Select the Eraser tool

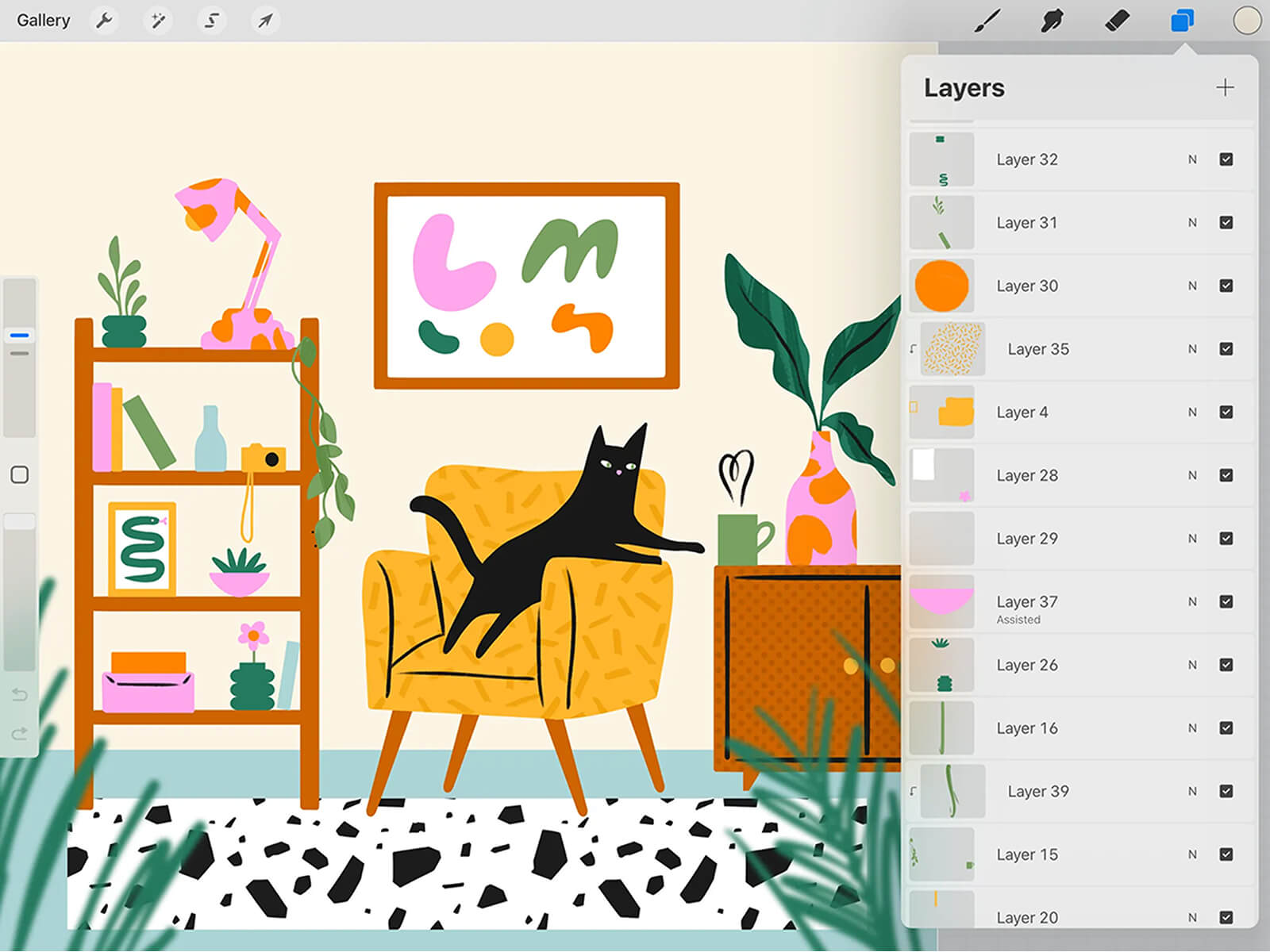tap(1117, 21)
